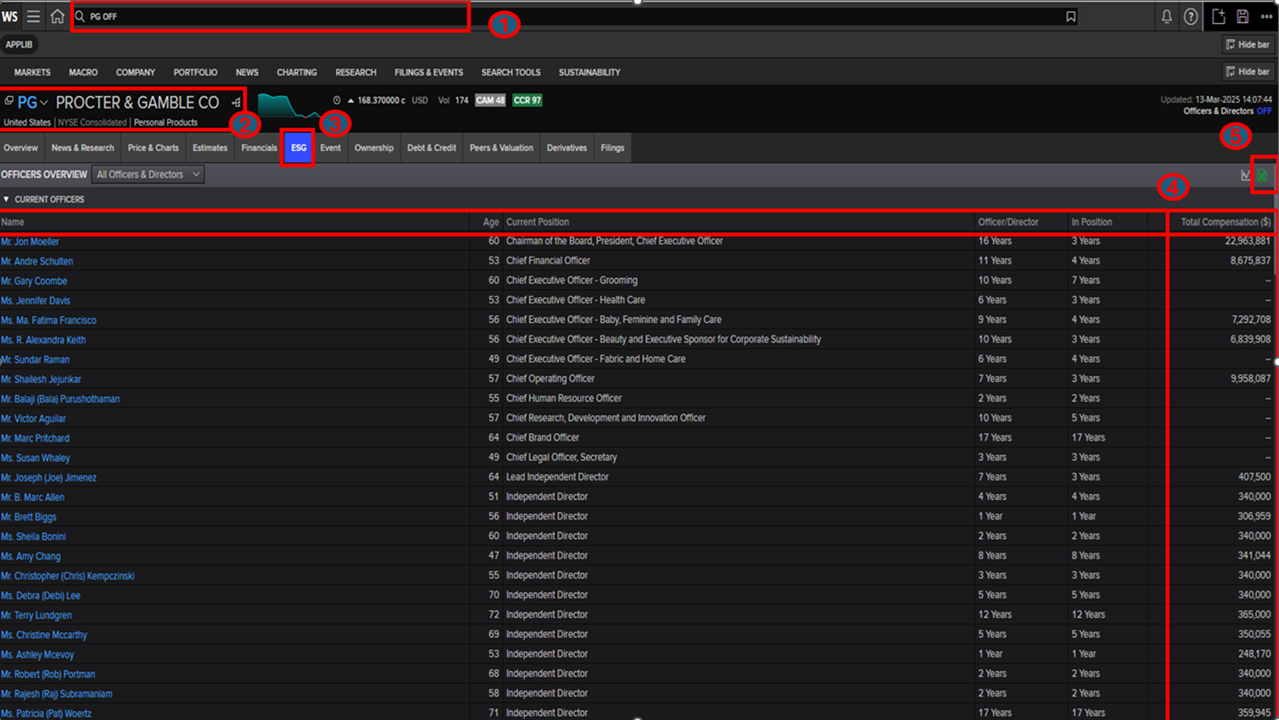Open the three-dots more options menu
Image resolution: width=1279 pixels, height=720 pixels.
coord(1265,16)
